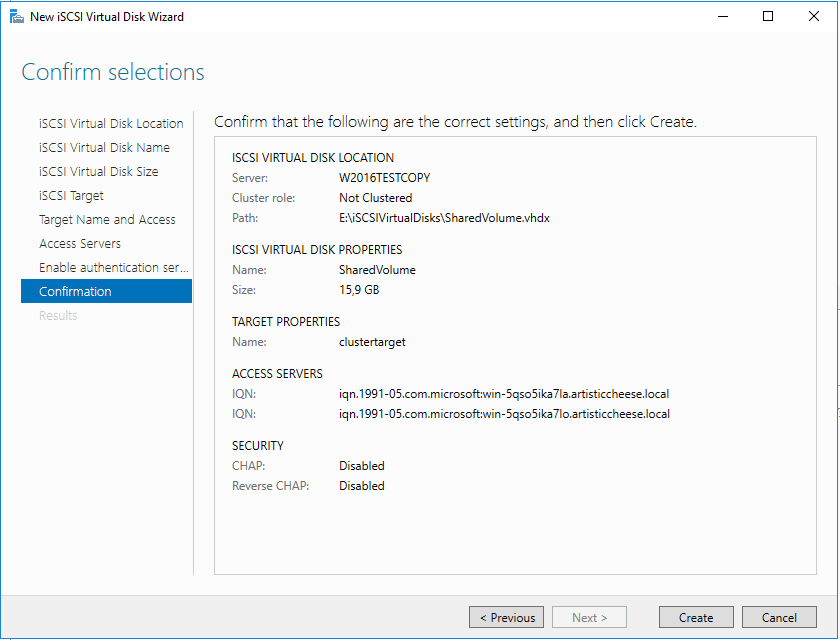
Task: Click the SharedVolume.vhdx path value
Action: pos(444,218)
